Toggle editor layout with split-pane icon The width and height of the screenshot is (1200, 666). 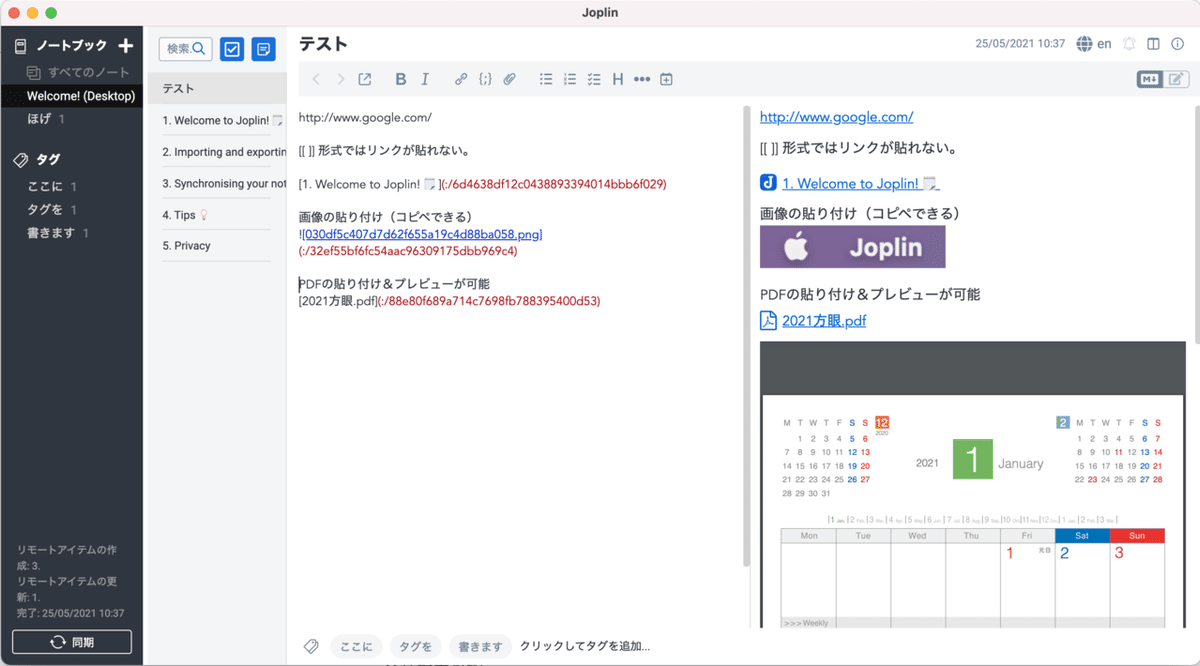(x=1154, y=44)
